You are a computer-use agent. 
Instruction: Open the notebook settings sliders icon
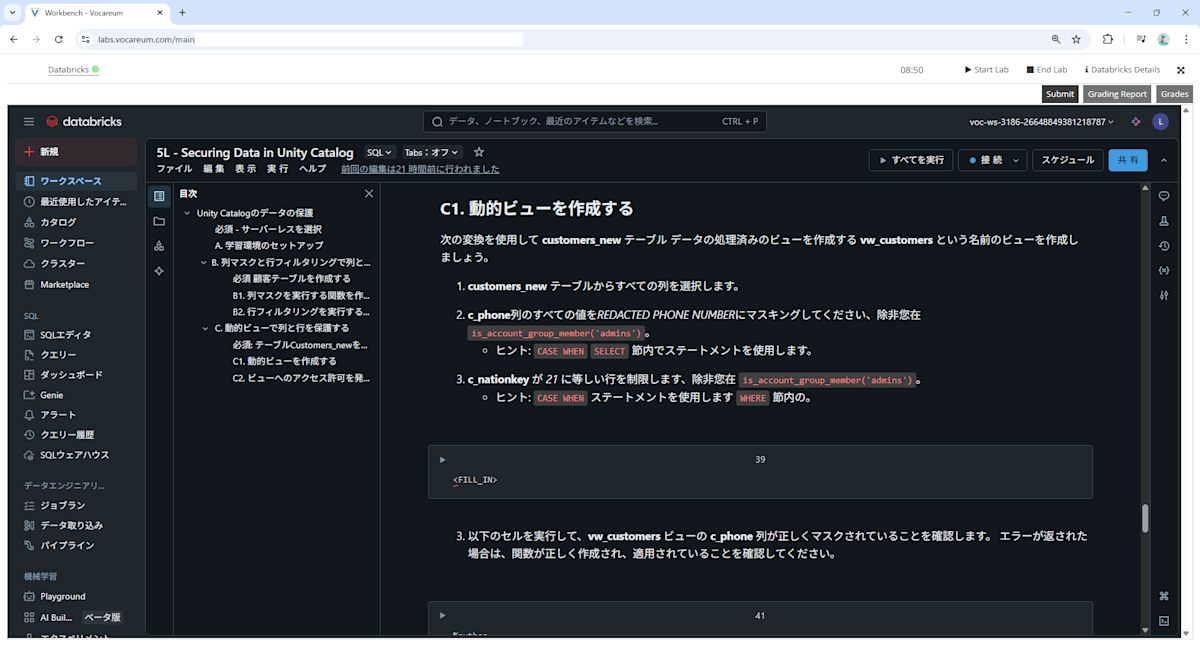1164,296
